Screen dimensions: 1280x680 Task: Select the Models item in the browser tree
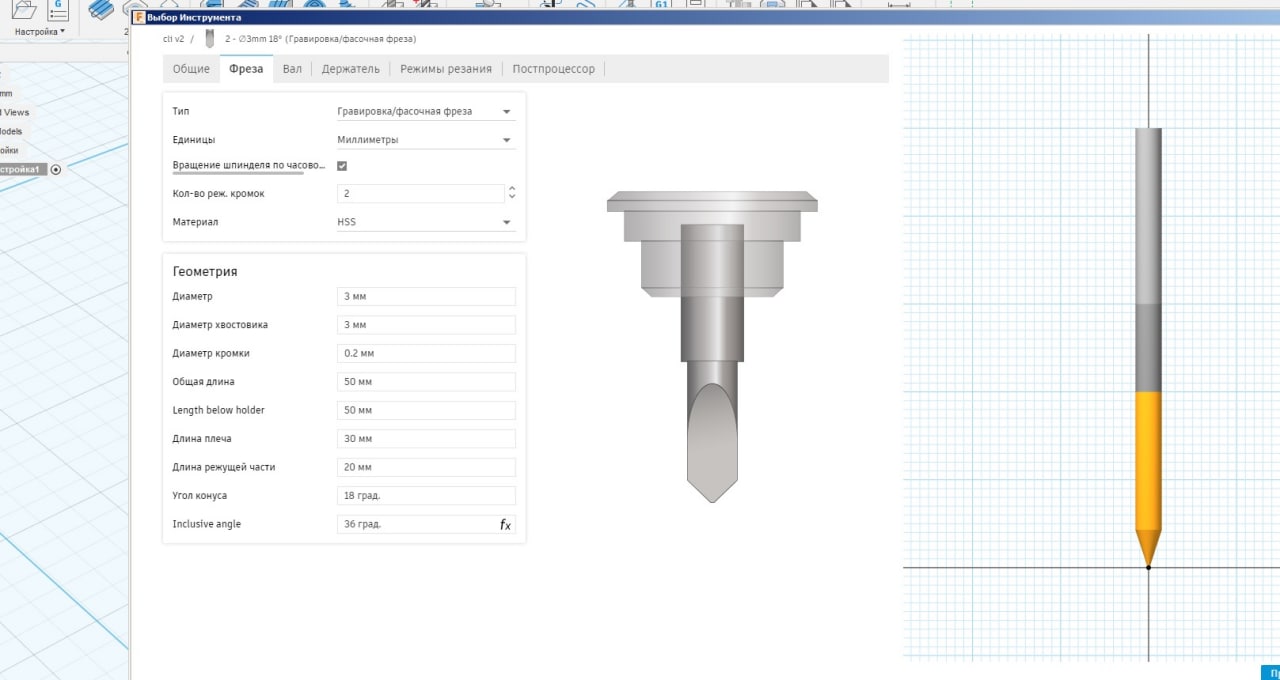click(11, 131)
